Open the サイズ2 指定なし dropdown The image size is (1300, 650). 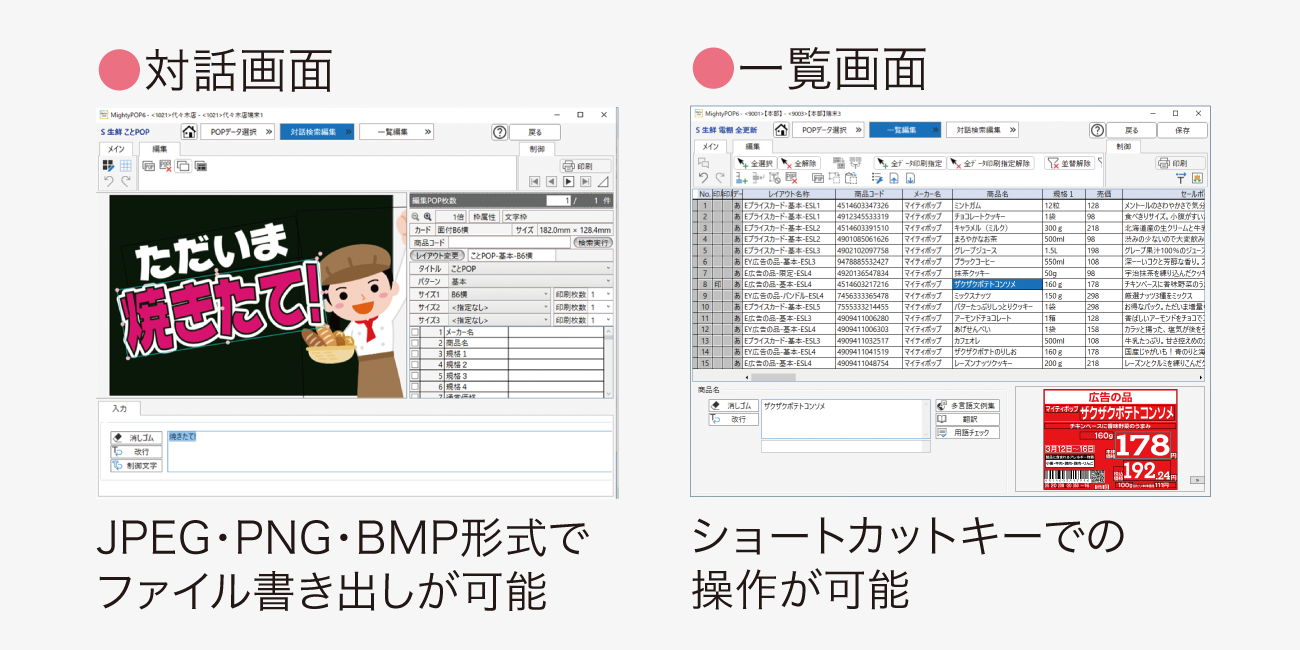coord(500,307)
